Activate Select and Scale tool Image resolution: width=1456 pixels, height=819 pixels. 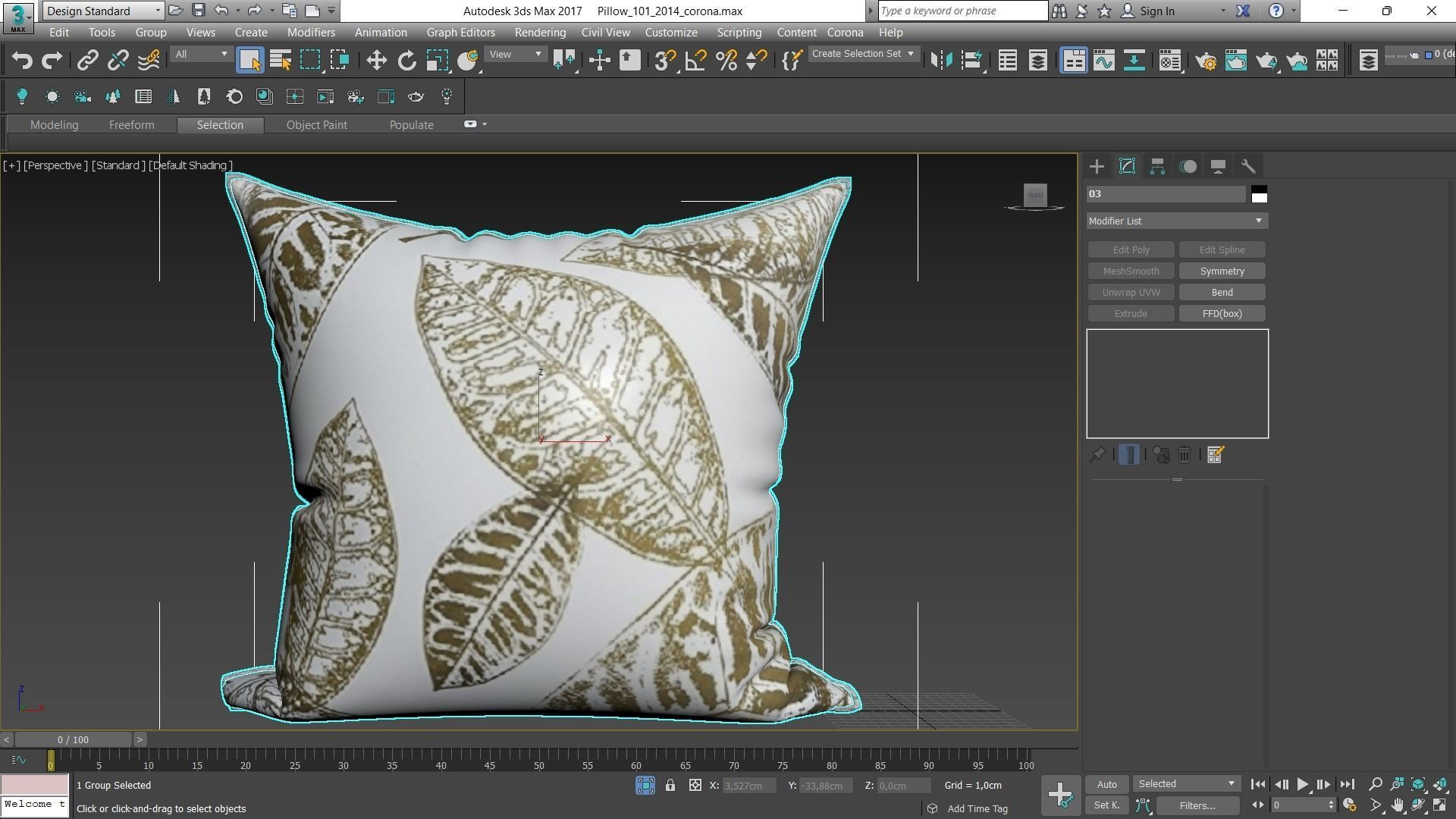[437, 61]
